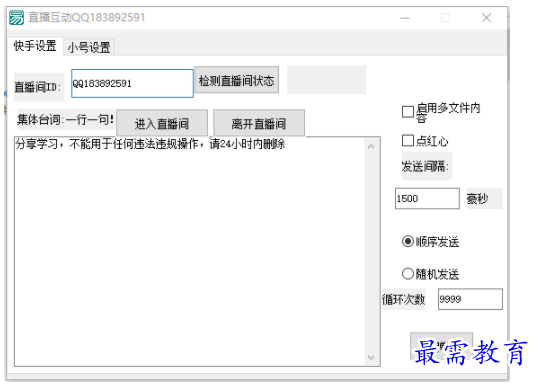This screenshot has height=384, width=536.
Task: Click the text area scroll down arrow
Action: (x=371, y=357)
